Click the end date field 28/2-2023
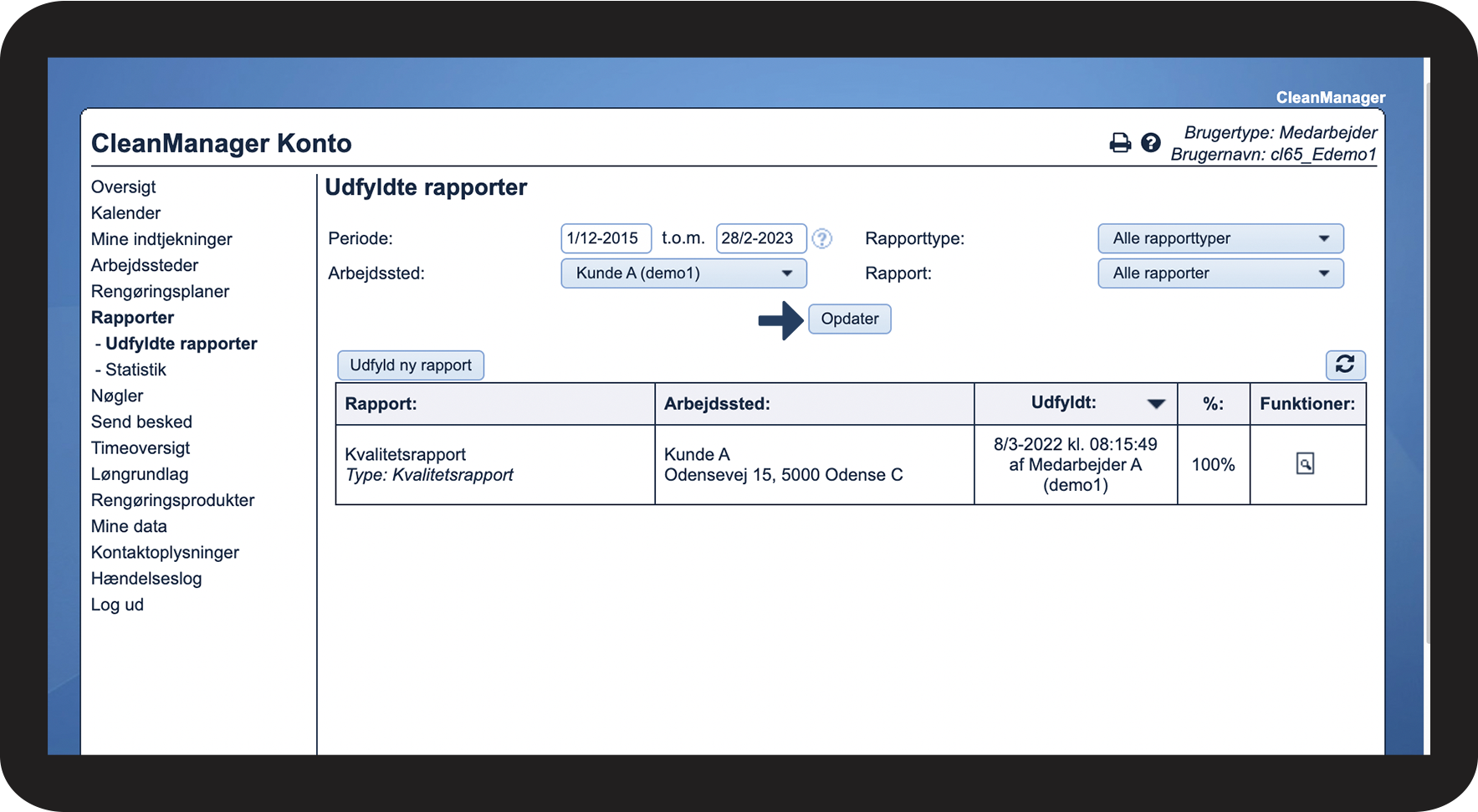Screen dimensions: 1478x812 759,238
